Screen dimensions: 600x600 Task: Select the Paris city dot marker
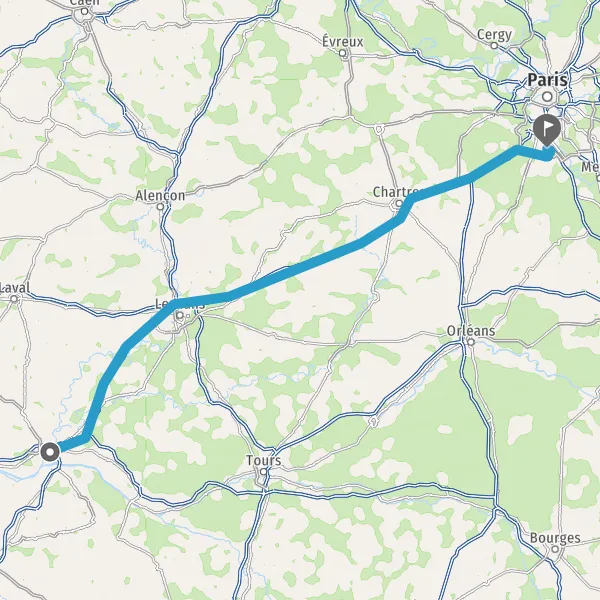click(x=548, y=96)
